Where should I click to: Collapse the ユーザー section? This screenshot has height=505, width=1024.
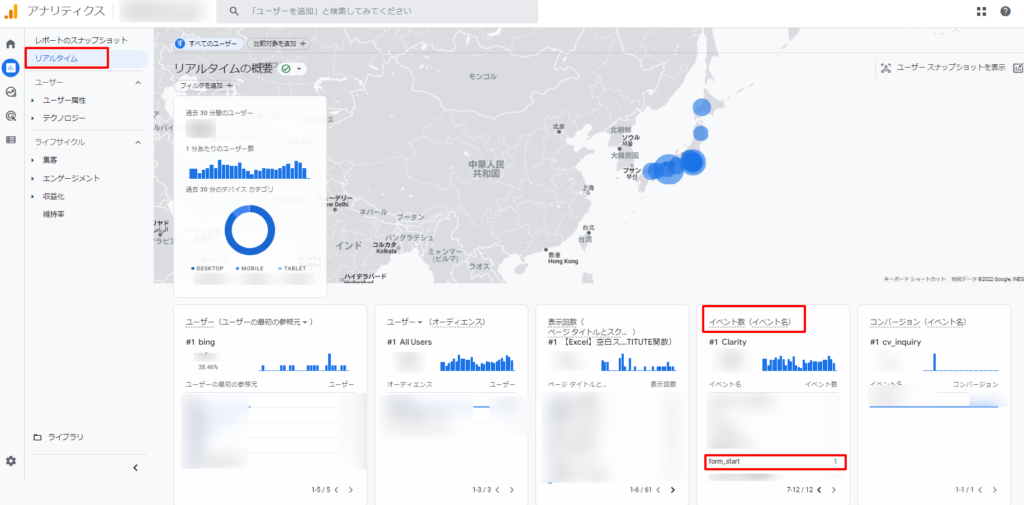pyautogui.click(x=138, y=83)
